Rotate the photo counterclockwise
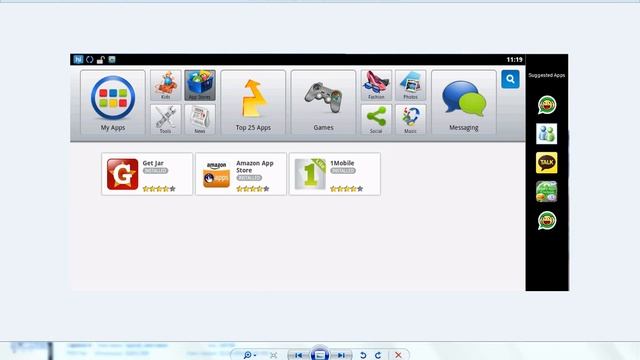Image resolution: width=640 pixels, height=360 pixels. pyautogui.click(x=363, y=355)
